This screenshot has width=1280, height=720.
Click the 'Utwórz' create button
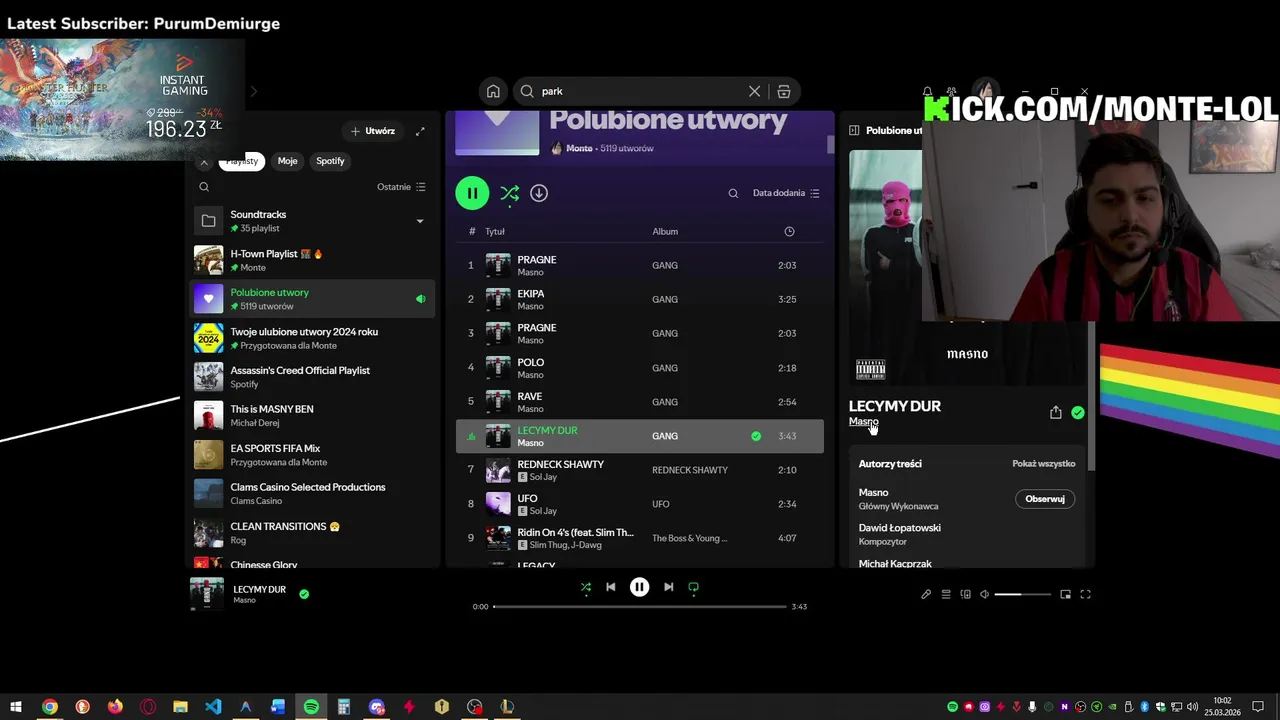click(373, 131)
